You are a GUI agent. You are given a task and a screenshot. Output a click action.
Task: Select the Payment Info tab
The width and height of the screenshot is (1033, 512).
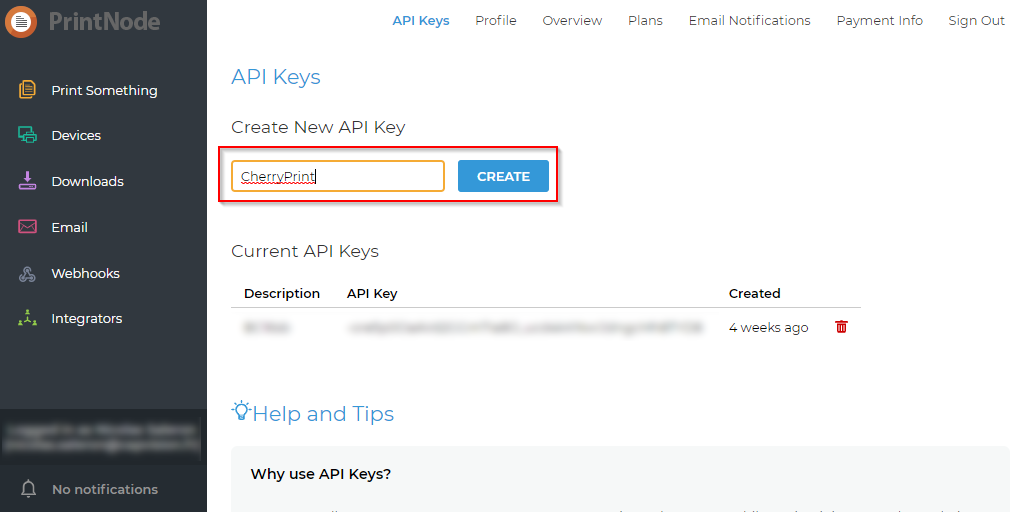(879, 20)
